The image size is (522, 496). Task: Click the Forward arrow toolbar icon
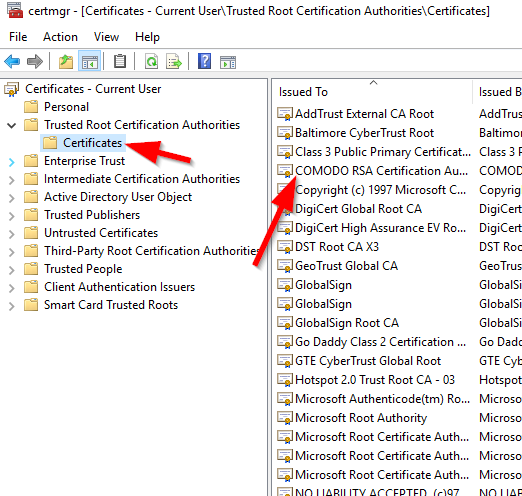coord(35,61)
